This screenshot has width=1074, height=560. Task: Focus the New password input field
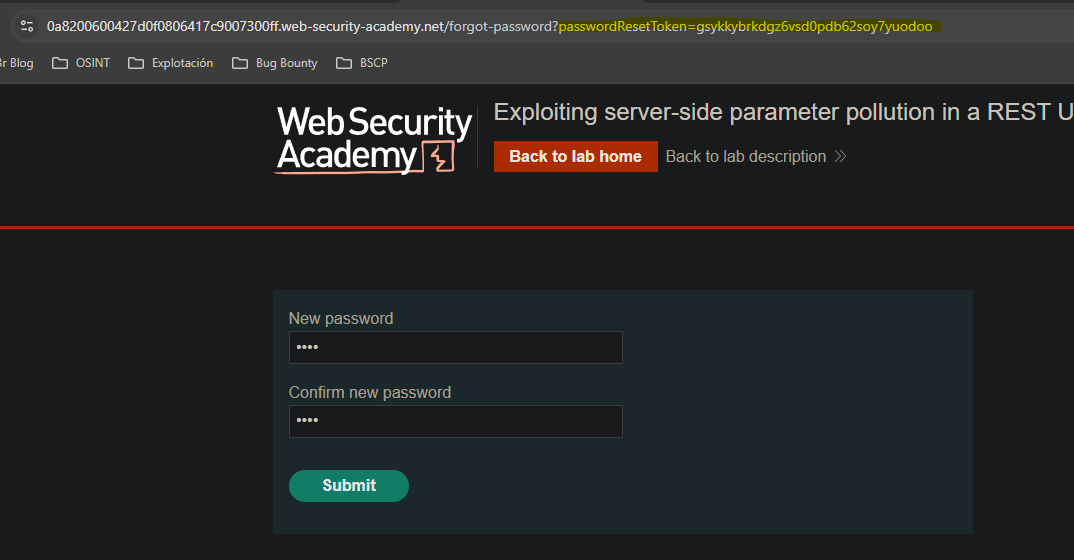coord(455,348)
